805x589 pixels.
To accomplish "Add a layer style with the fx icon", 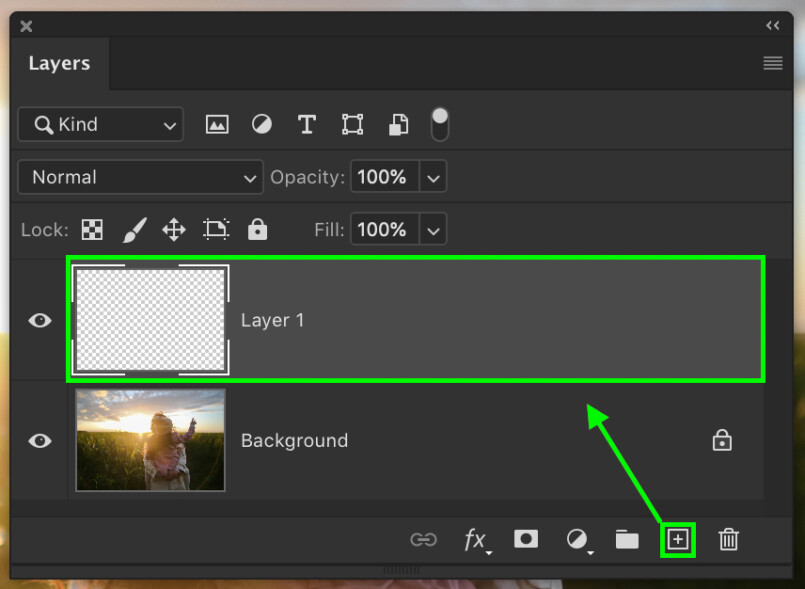I will tap(476, 539).
